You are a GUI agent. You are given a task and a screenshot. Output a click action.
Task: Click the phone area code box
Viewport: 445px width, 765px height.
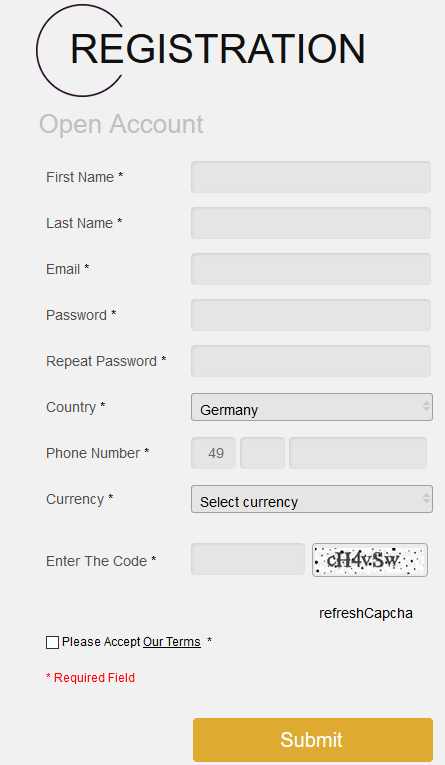pos(263,453)
